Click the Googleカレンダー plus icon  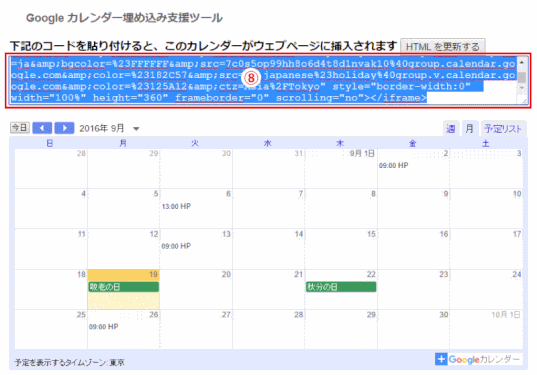coord(441,359)
